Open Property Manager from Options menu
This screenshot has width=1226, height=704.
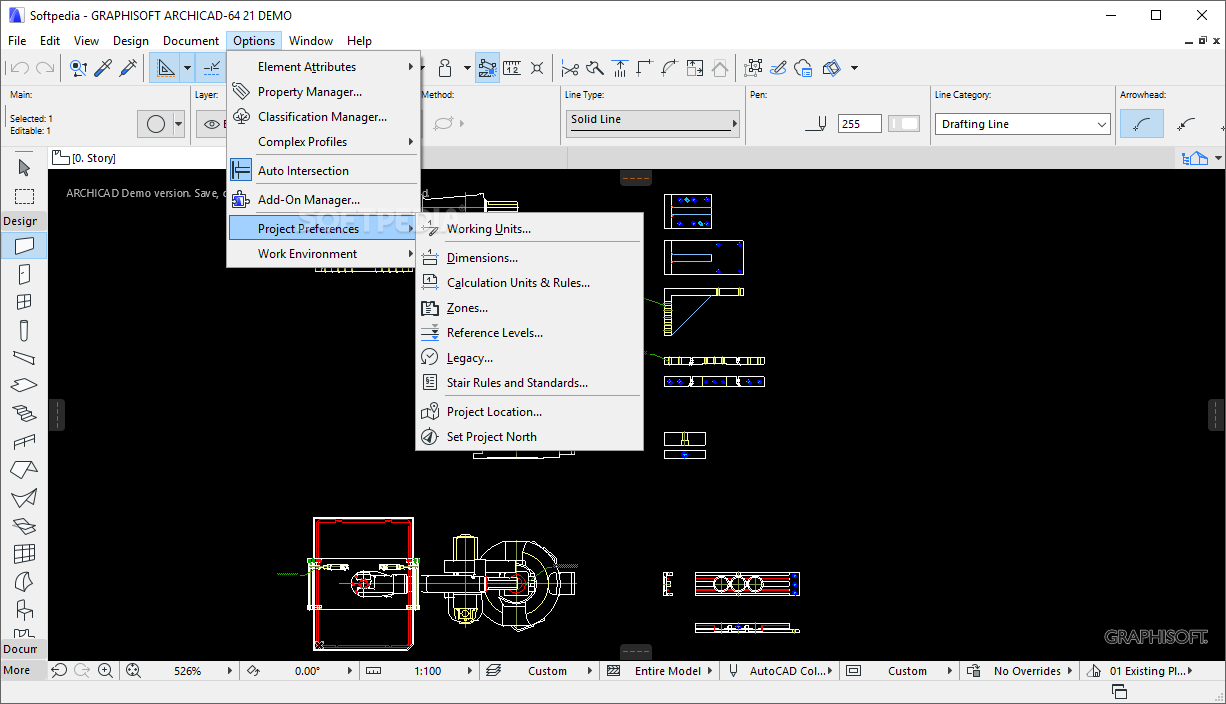pyautogui.click(x=323, y=92)
